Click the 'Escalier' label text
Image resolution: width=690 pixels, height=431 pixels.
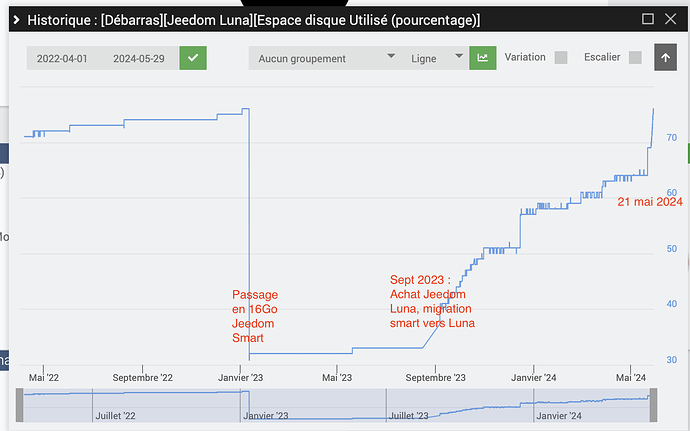click(602, 57)
